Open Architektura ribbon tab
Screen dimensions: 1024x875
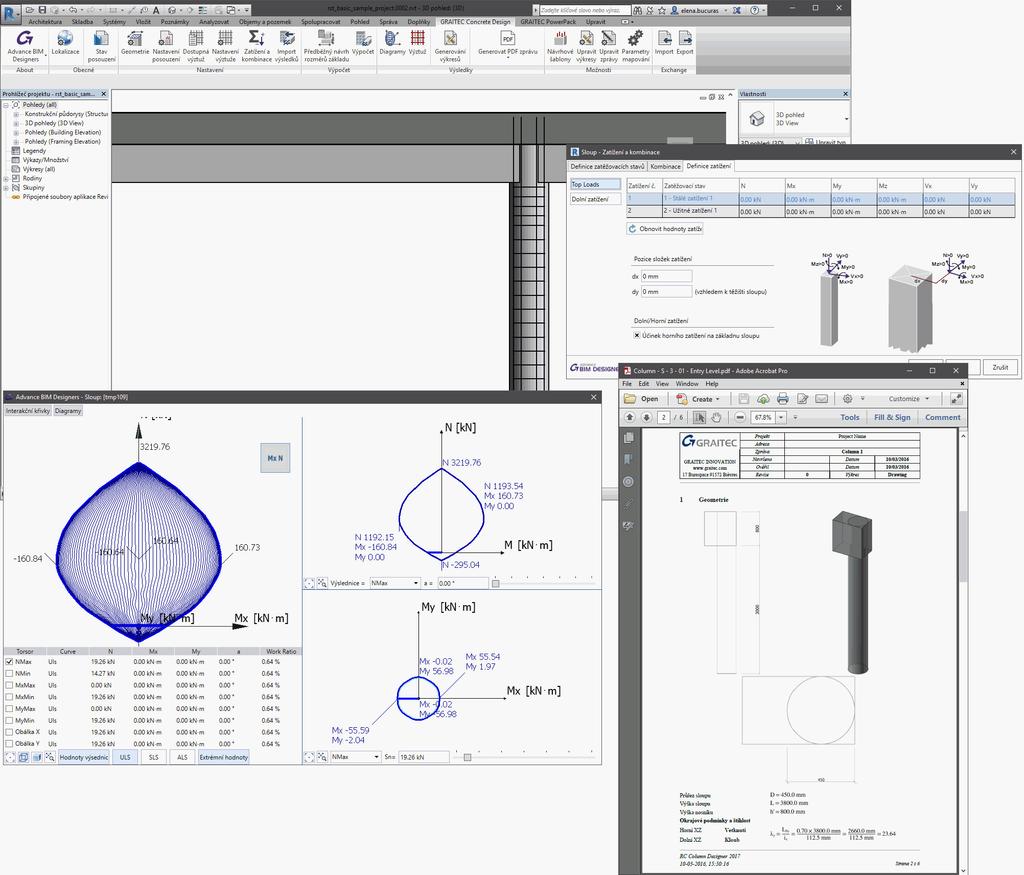[45, 22]
